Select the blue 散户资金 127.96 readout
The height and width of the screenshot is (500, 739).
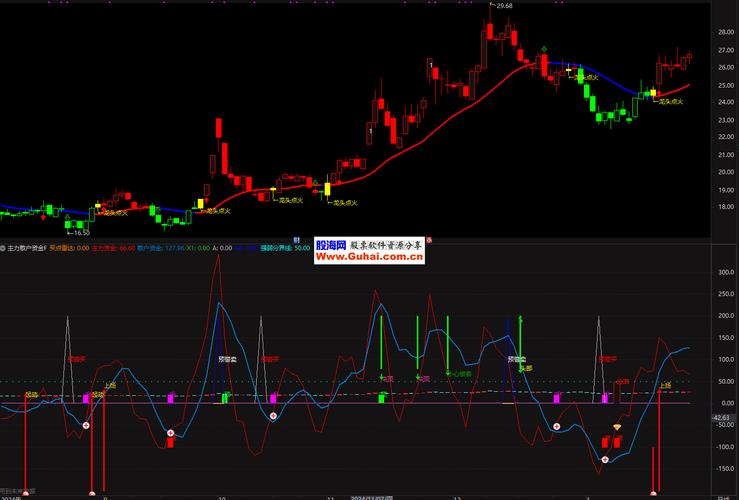coord(161,248)
